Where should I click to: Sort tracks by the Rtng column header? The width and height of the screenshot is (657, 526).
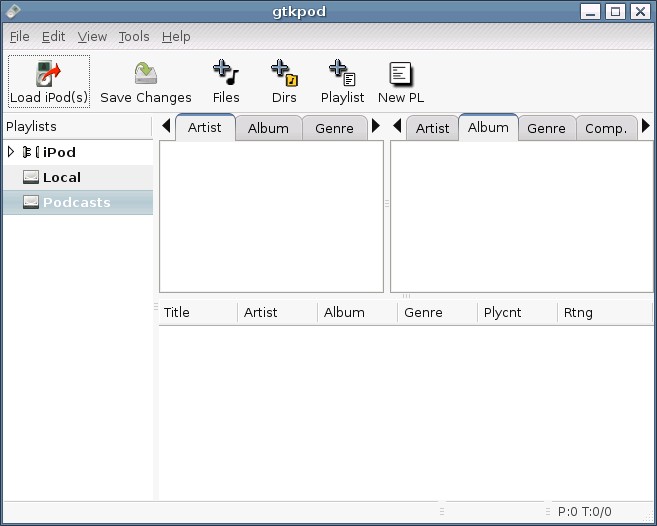[605, 312]
